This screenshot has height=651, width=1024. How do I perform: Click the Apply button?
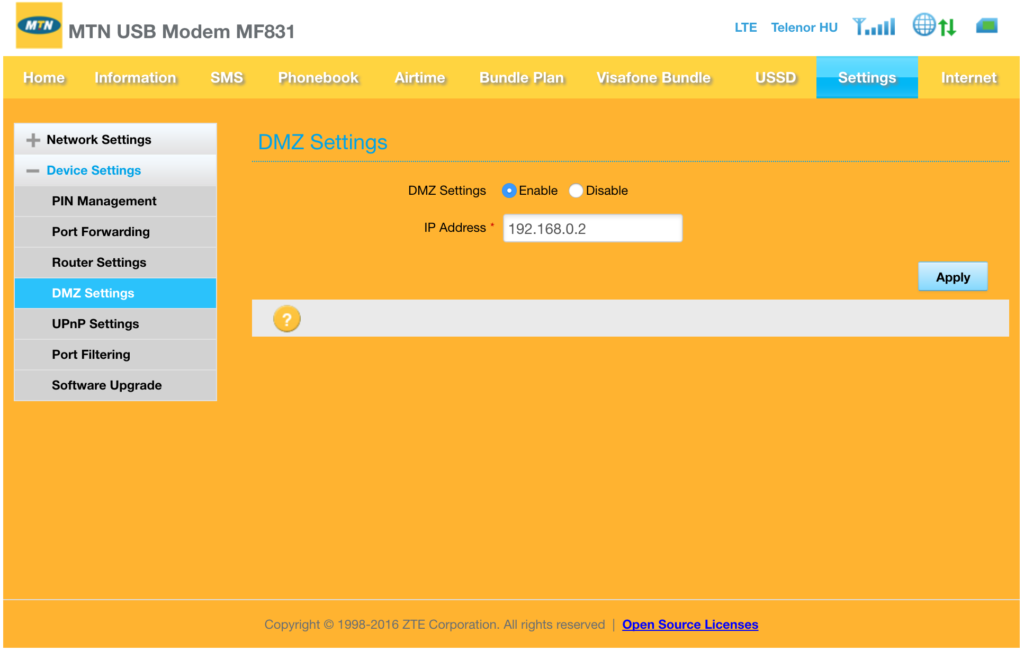click(x=952, y=276)
